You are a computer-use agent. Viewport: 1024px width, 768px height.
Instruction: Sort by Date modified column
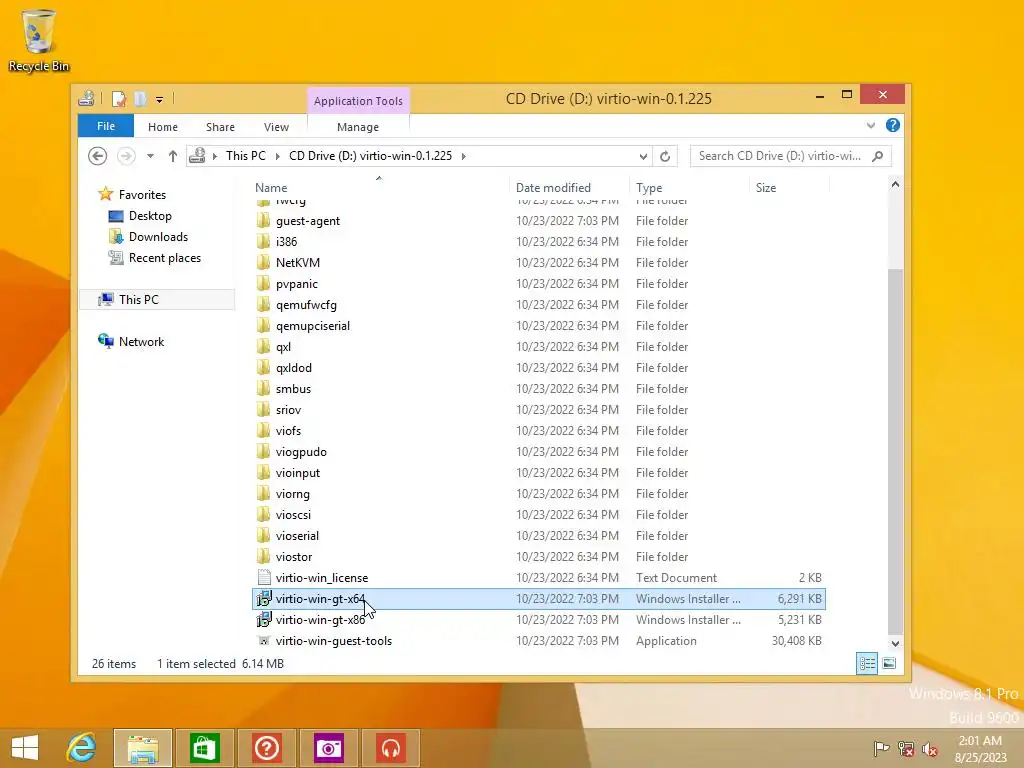[x=553, y=187]
